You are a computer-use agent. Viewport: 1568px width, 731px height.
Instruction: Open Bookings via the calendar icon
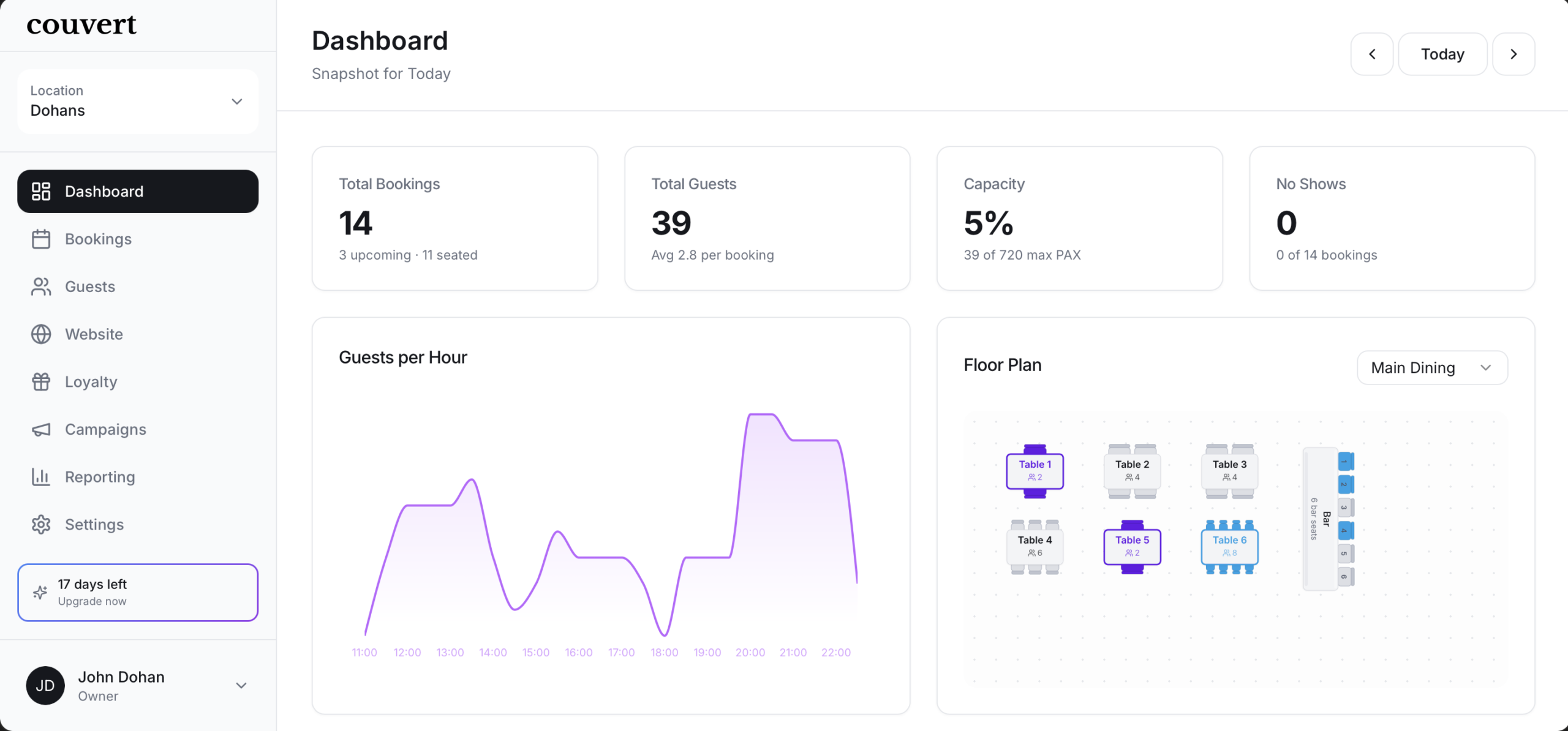coord(40,239)
